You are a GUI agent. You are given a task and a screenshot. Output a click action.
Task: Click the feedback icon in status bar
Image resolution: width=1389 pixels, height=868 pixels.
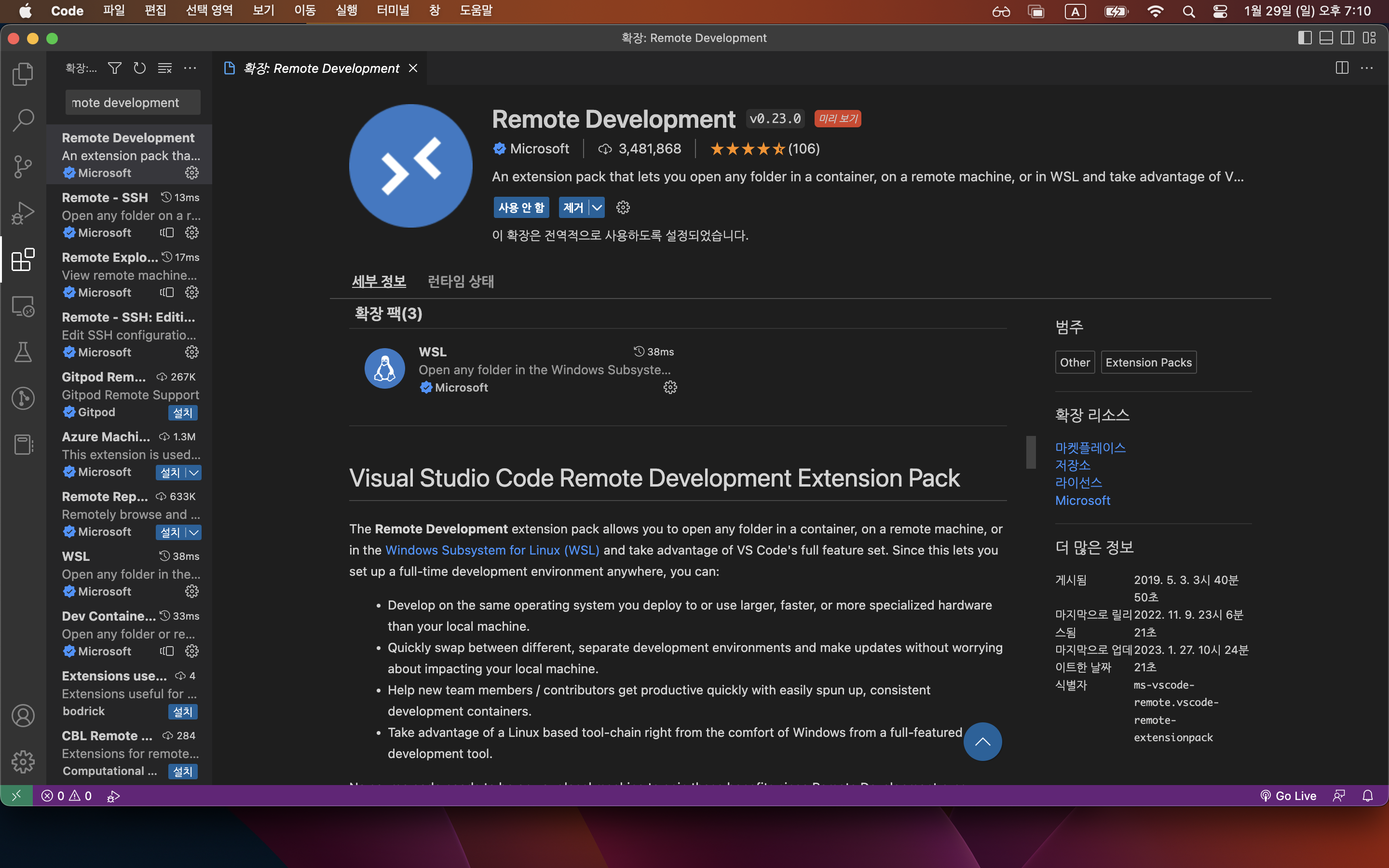1339,796
